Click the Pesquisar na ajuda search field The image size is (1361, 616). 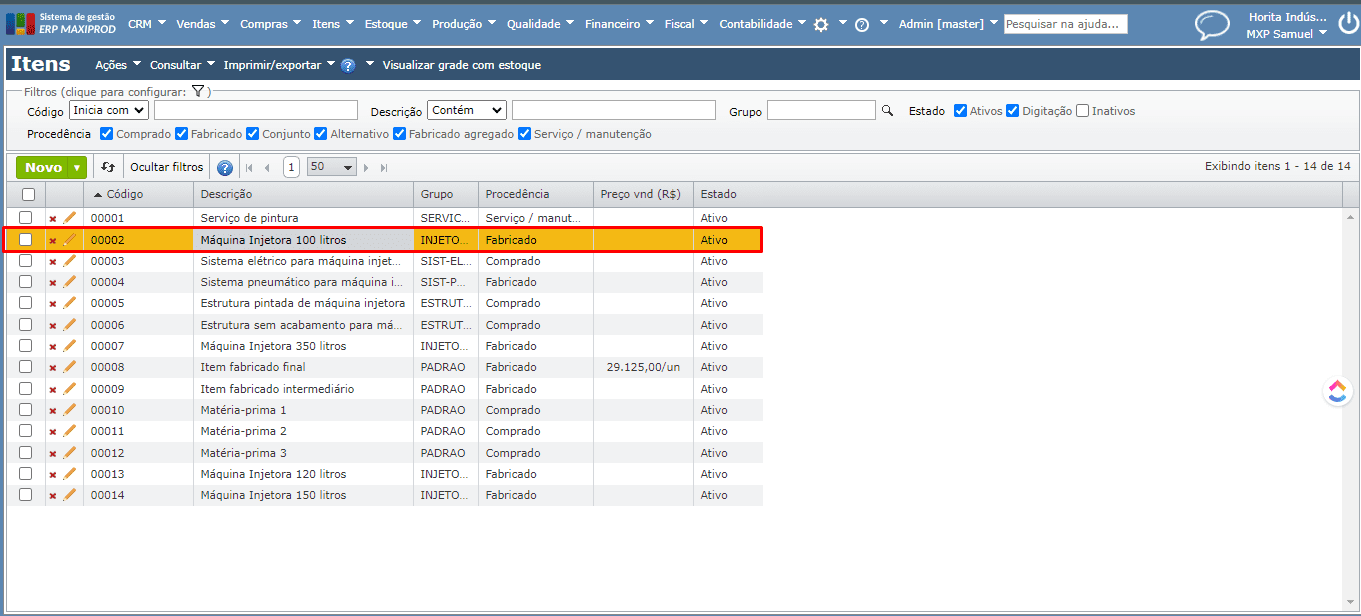tap(1066, 24)
